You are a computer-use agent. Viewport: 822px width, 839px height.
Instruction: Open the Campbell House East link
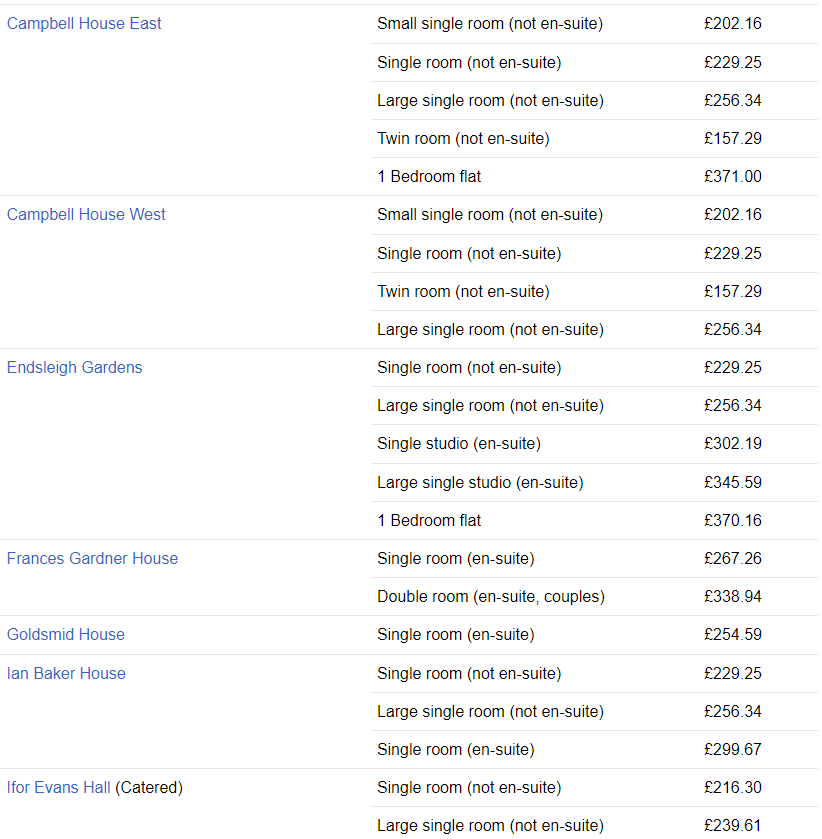(x=83, y=24)
